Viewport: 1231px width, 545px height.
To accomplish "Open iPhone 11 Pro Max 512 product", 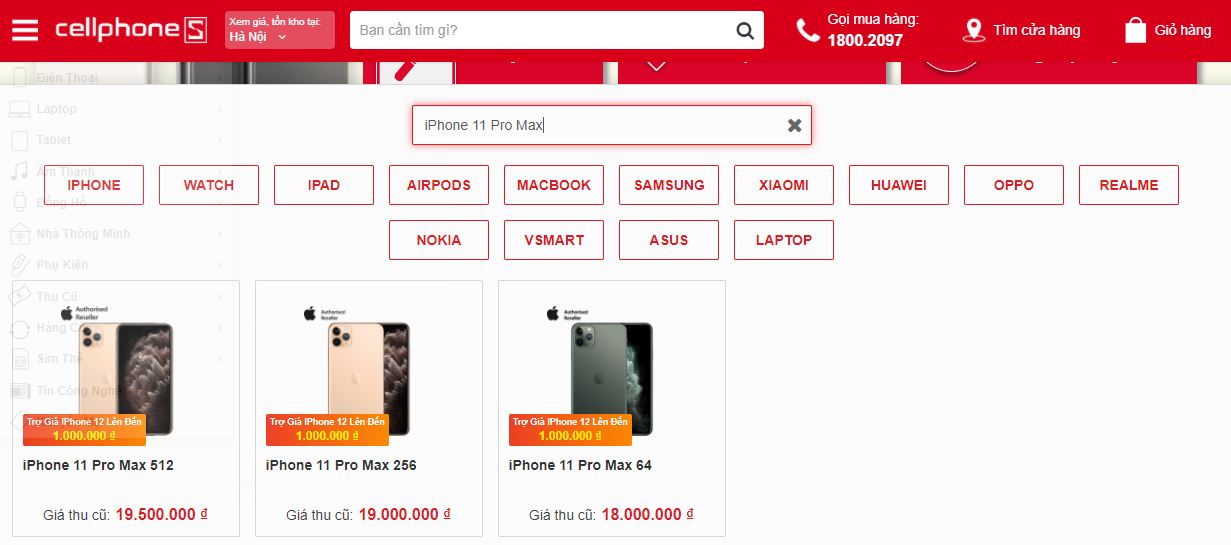I will (x=98, y=465).
